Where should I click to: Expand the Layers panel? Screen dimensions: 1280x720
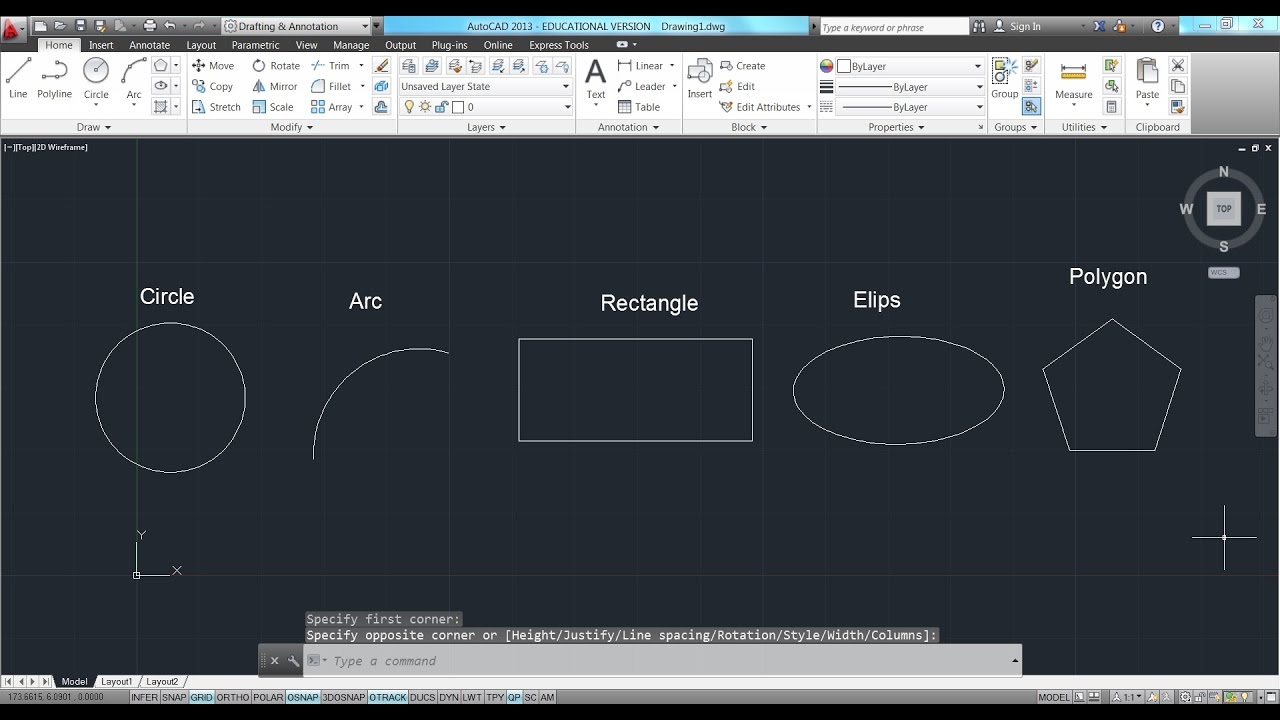(486, 127)
